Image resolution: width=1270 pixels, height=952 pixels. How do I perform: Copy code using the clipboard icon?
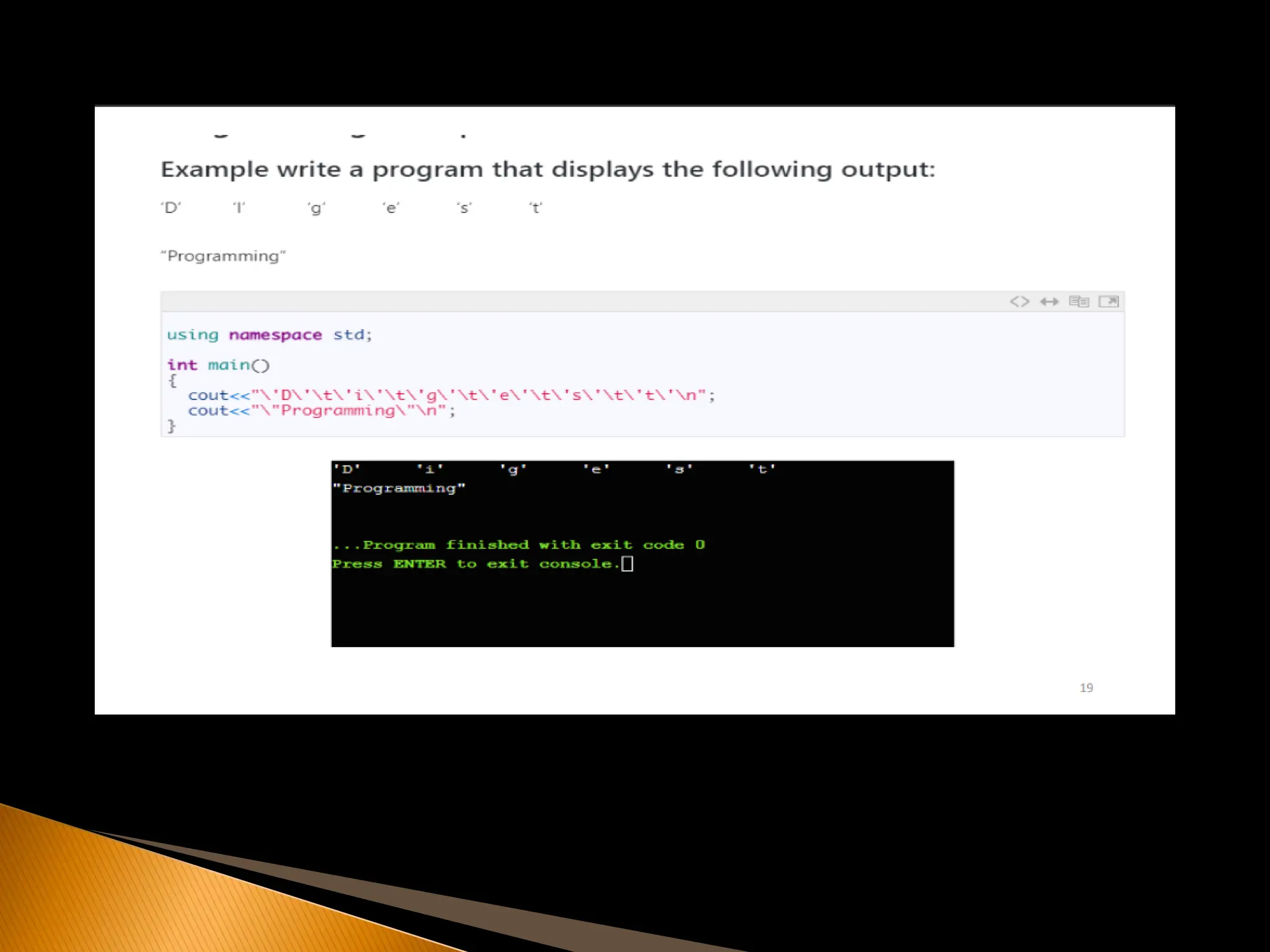pos(1079,301)
